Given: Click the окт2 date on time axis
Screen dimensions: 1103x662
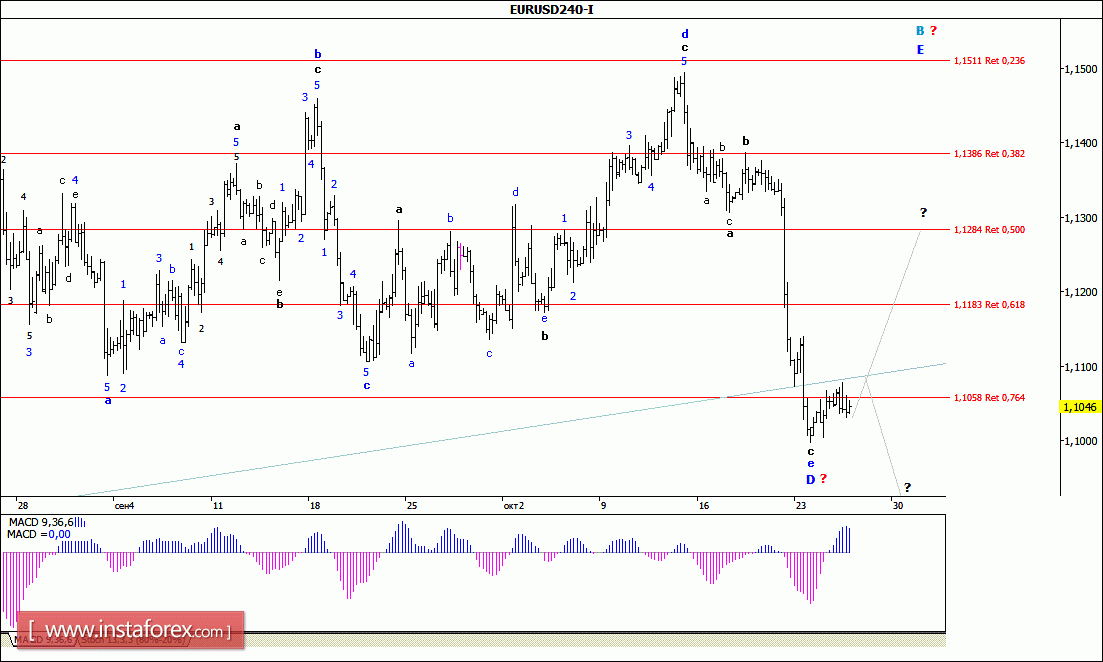Looking at the screenshot, I should tap(514, 506).
